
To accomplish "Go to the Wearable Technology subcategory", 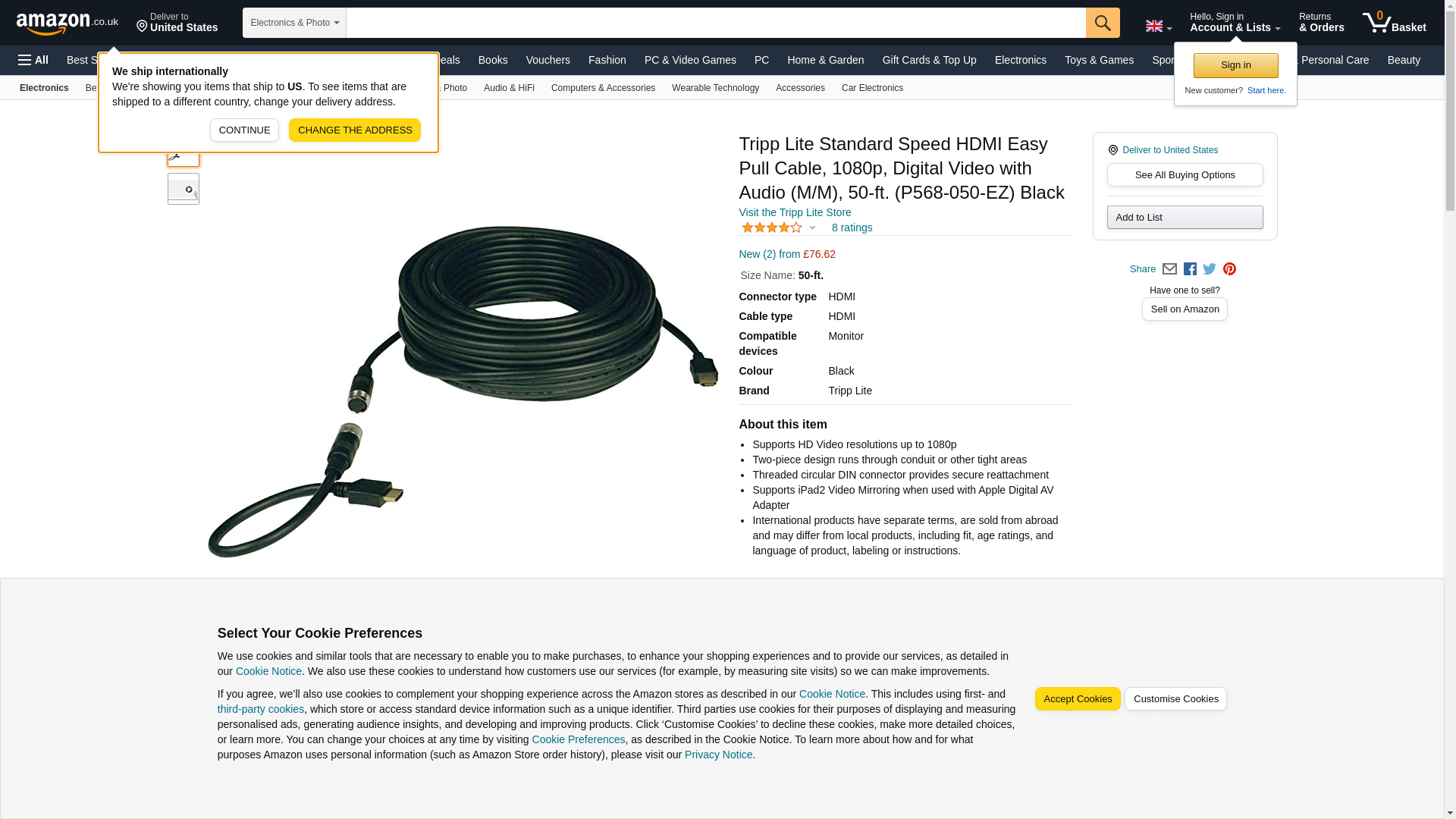I will coord(715,88).
